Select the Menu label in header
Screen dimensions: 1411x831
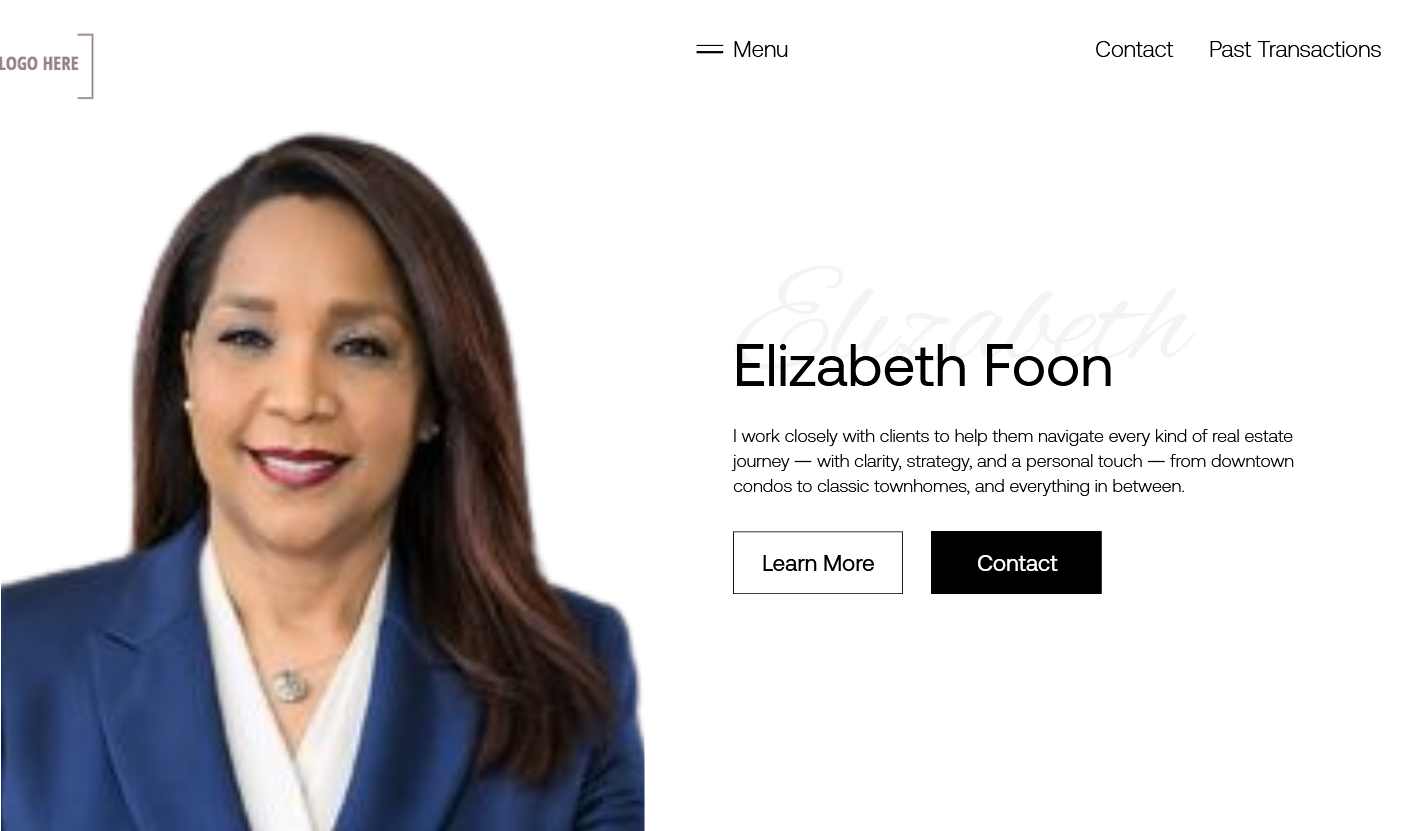click(760, 49)
